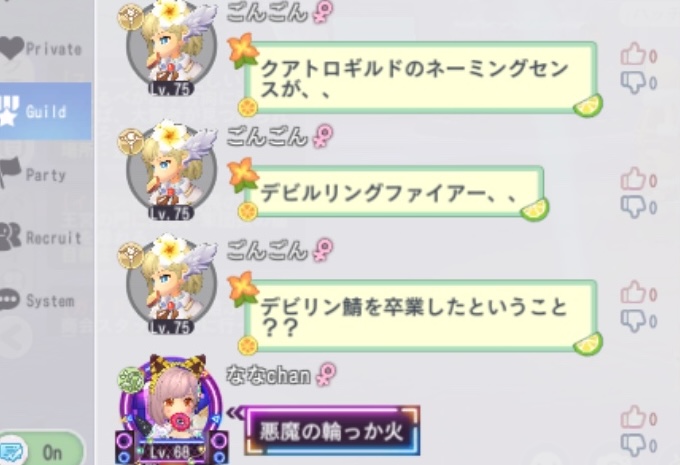Screen dimensions: 680x465
Task: Select the Guild chat tab
Action: (45, 111)
